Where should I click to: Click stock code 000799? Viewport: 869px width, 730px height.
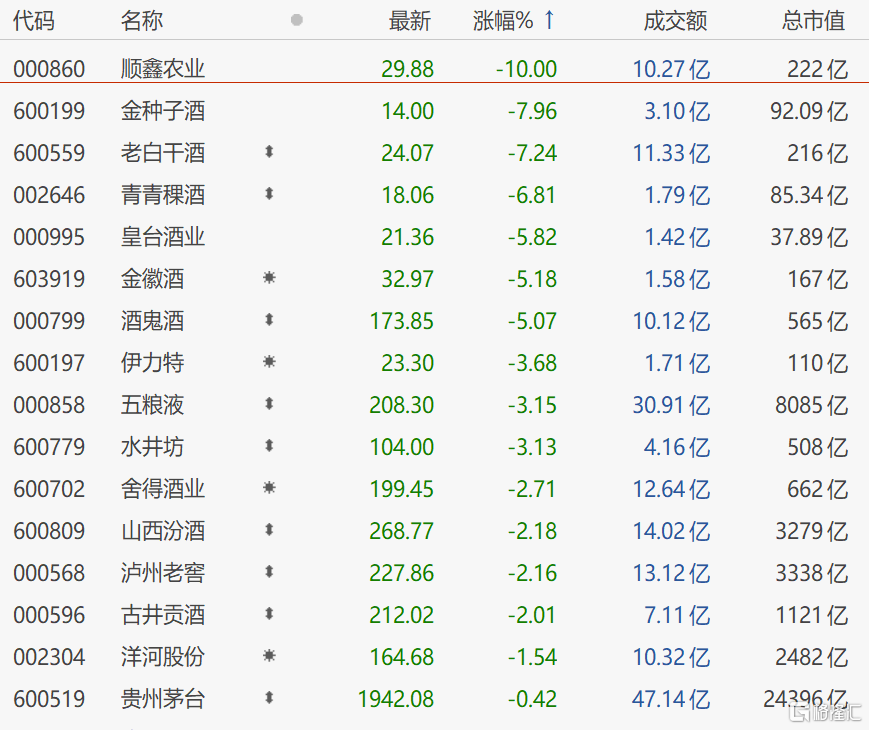(49, 321)
